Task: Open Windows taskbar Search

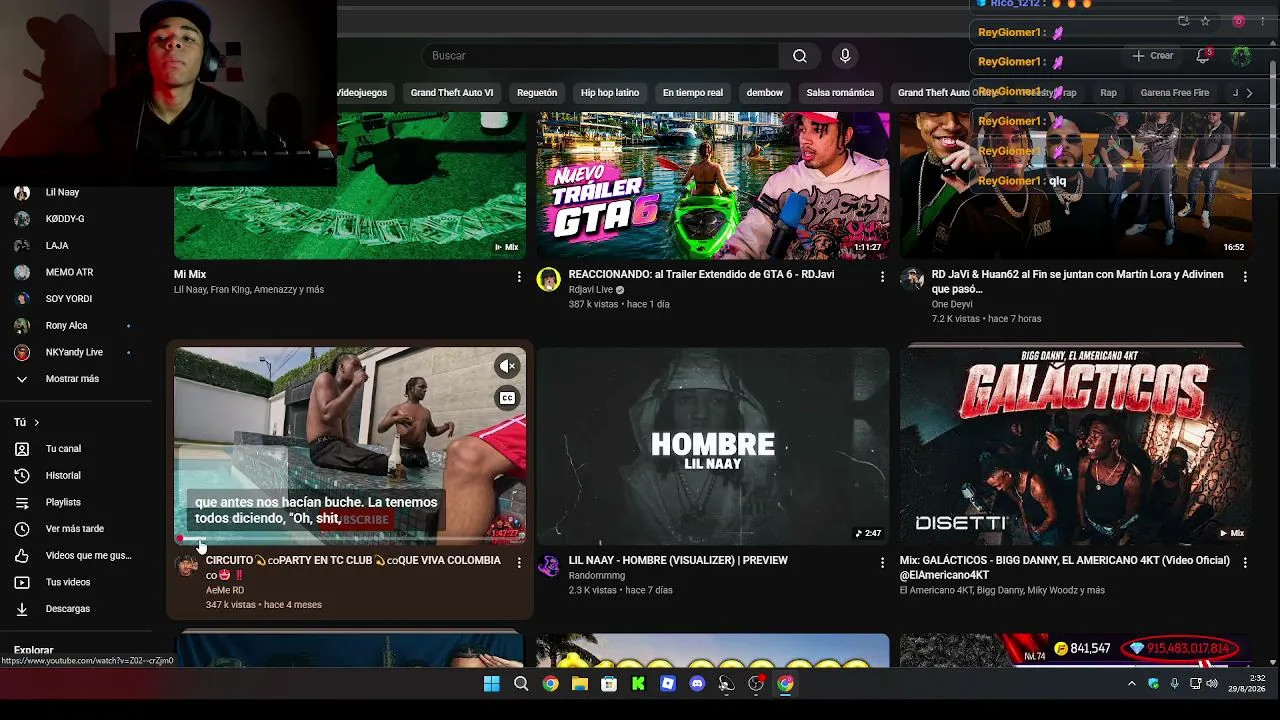Action: (x=521, y=684)
